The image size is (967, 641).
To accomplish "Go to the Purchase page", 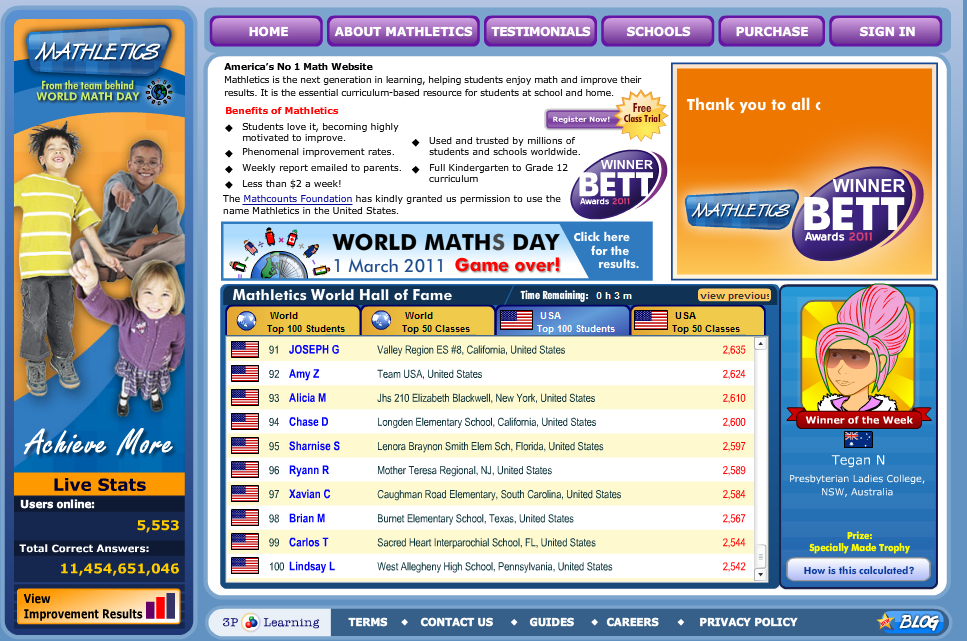I will click(x=772, y=31).
